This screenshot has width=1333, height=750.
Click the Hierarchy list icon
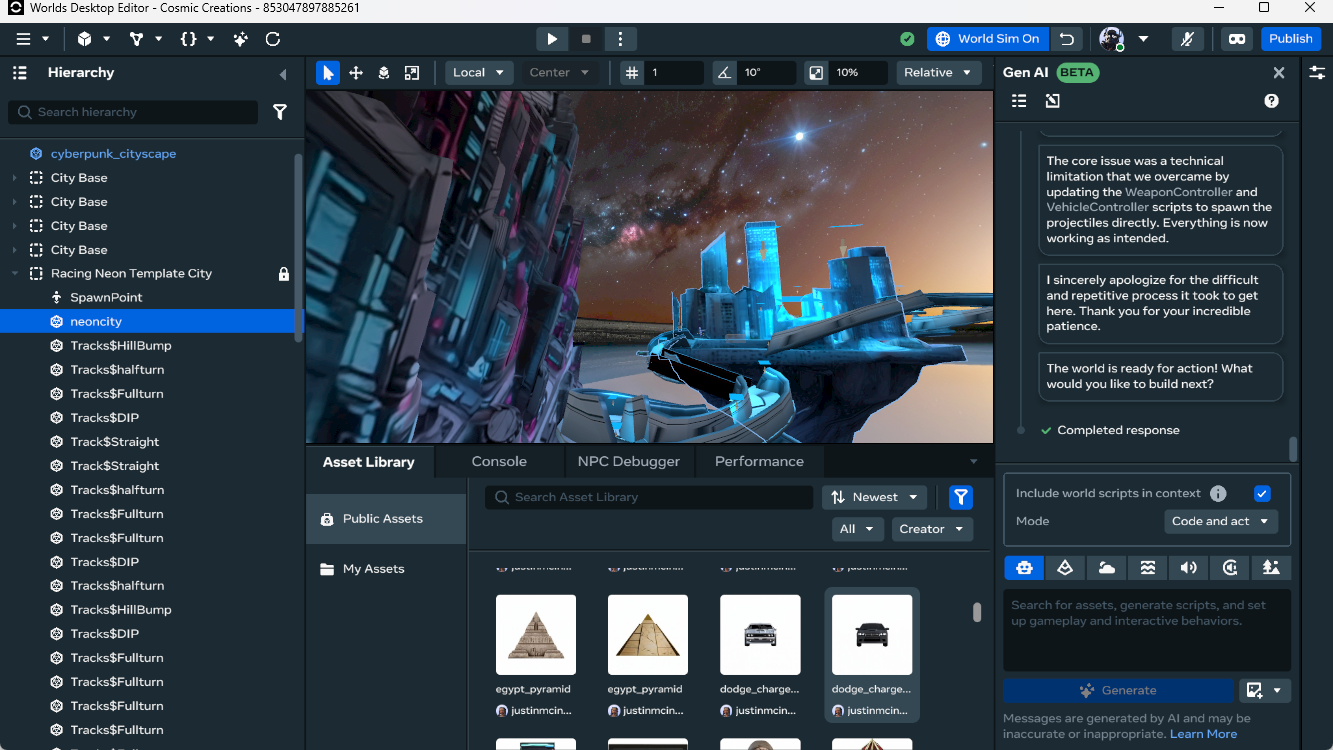pyautogui.click(x=19, y=73)
